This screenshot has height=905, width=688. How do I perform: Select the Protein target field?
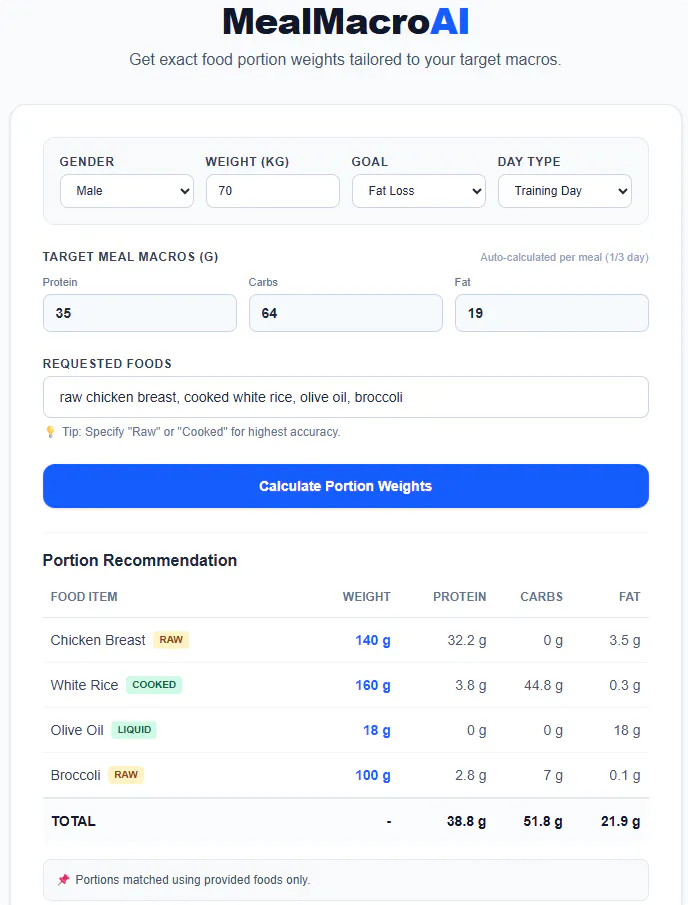click(x=140, y=313)
